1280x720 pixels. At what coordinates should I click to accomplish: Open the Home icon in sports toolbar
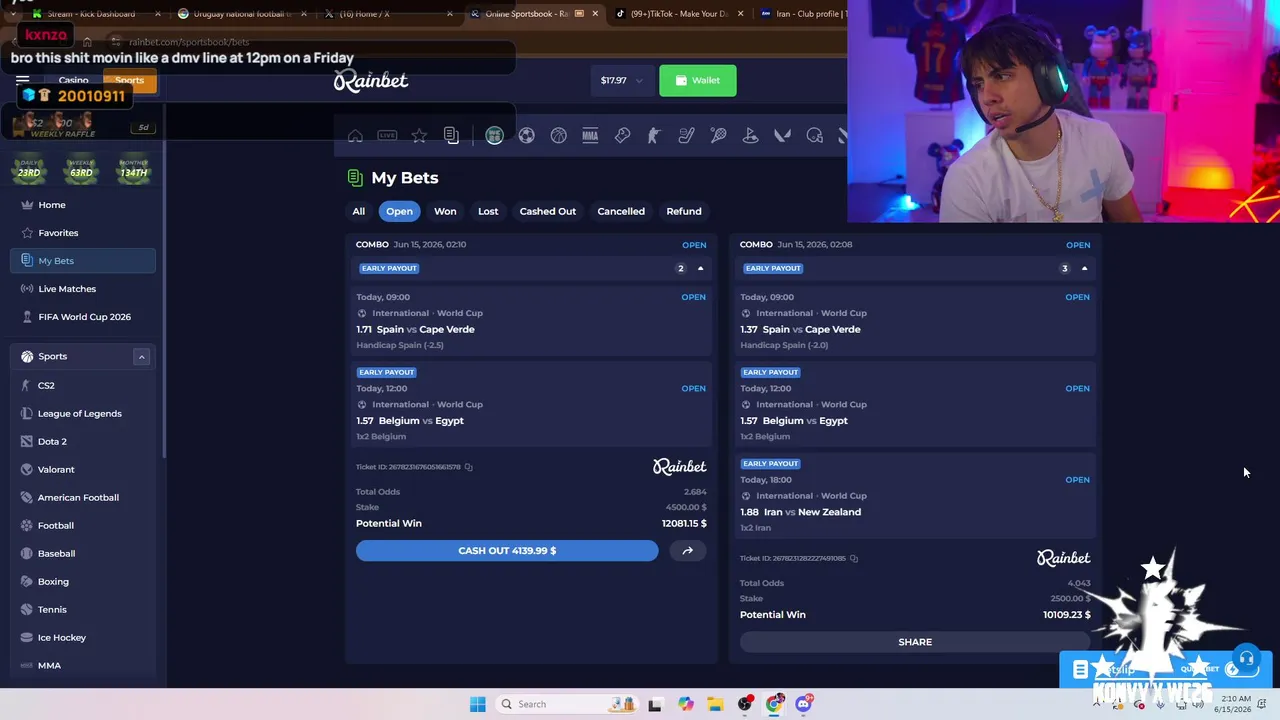tap(355, 136)
